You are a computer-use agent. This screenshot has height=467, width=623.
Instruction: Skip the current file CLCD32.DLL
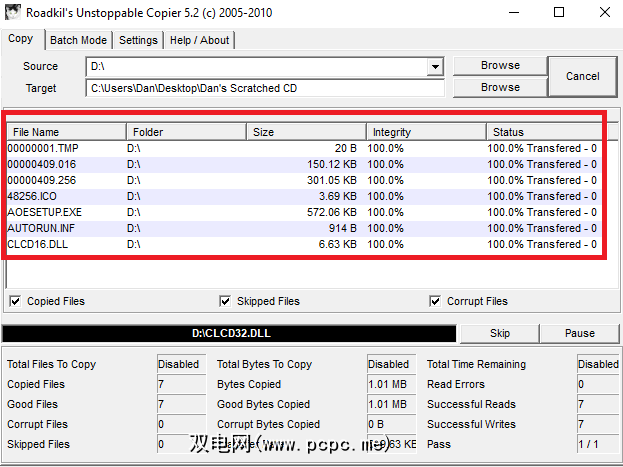pyautogui.click(x=500, y=333)
